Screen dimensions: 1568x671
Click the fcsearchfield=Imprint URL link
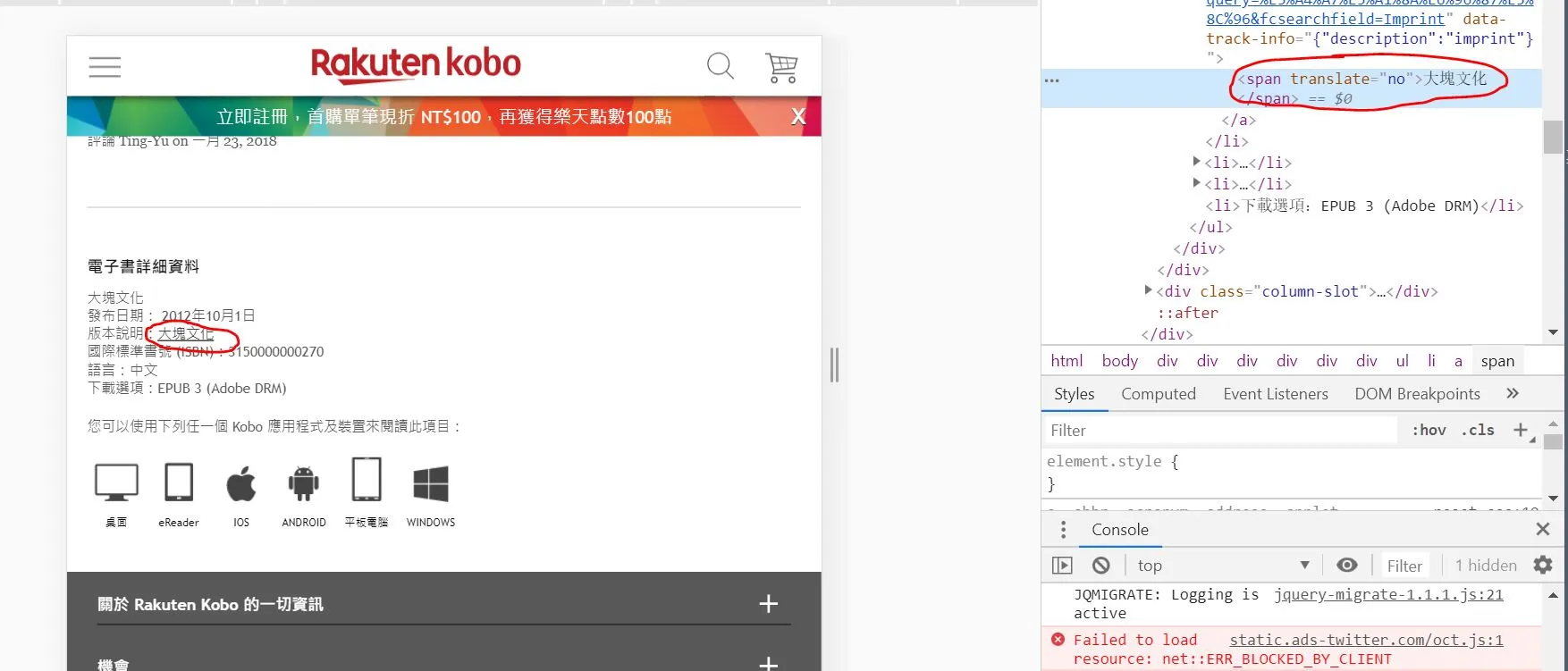click(1326, 19)
